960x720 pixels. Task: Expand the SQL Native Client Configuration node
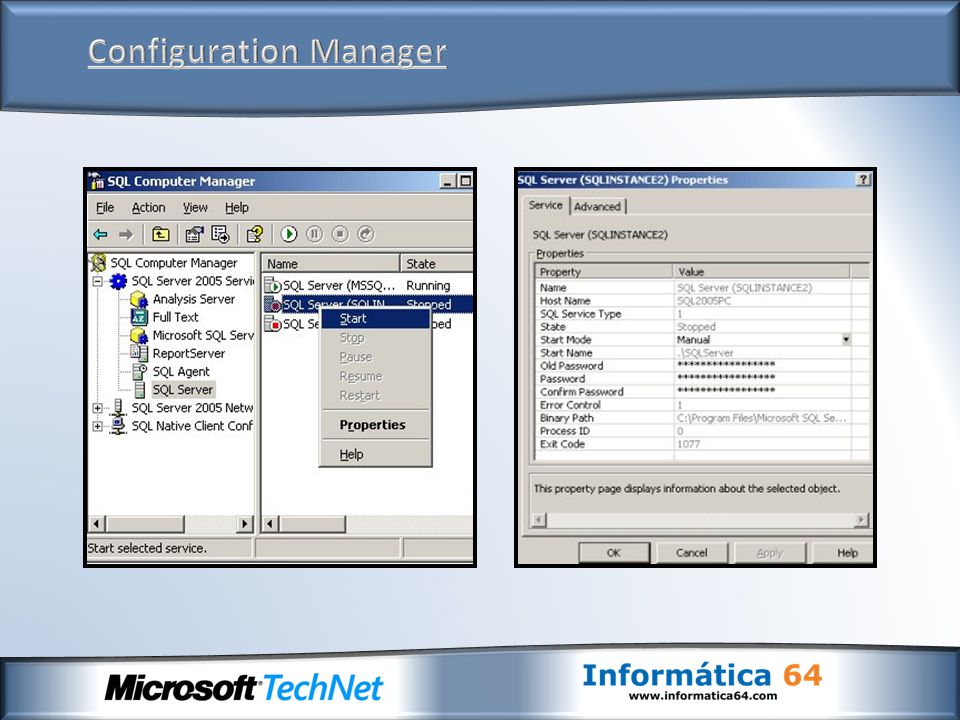[97, 426]
